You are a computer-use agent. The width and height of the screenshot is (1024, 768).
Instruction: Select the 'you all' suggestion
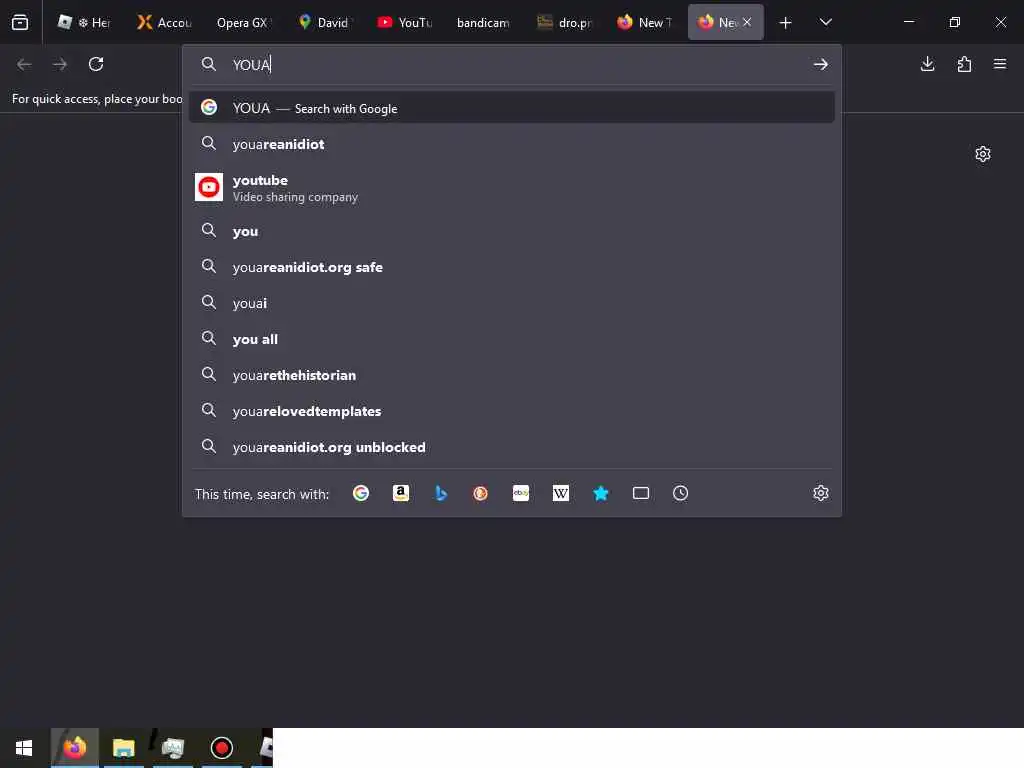coord(511,339)
